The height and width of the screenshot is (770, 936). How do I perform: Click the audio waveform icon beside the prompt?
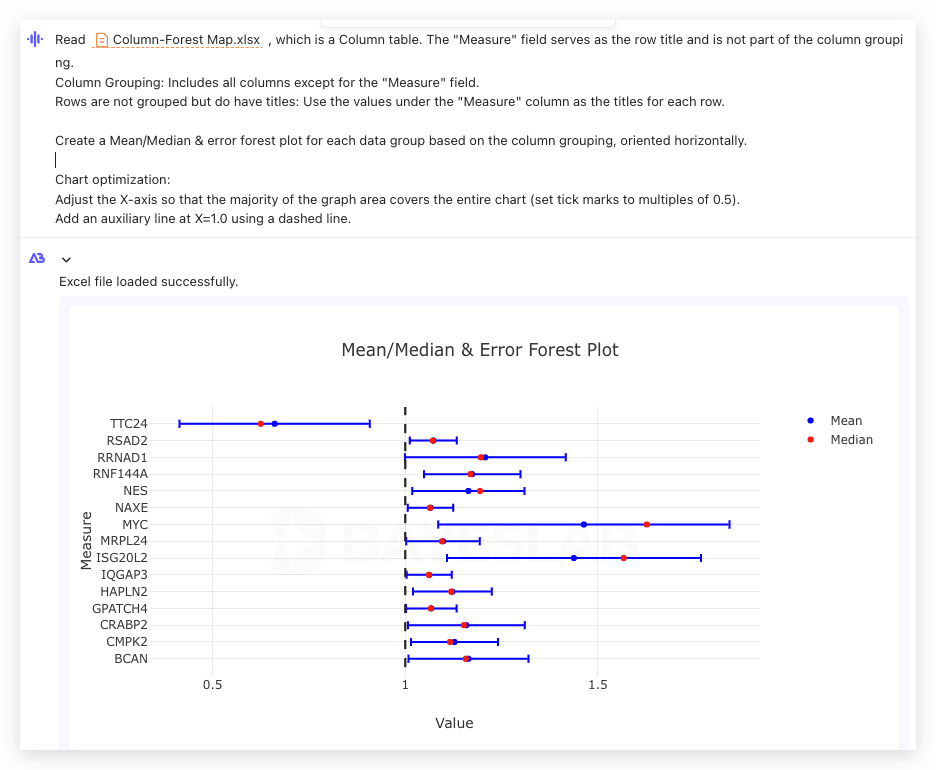pos(35,39)
